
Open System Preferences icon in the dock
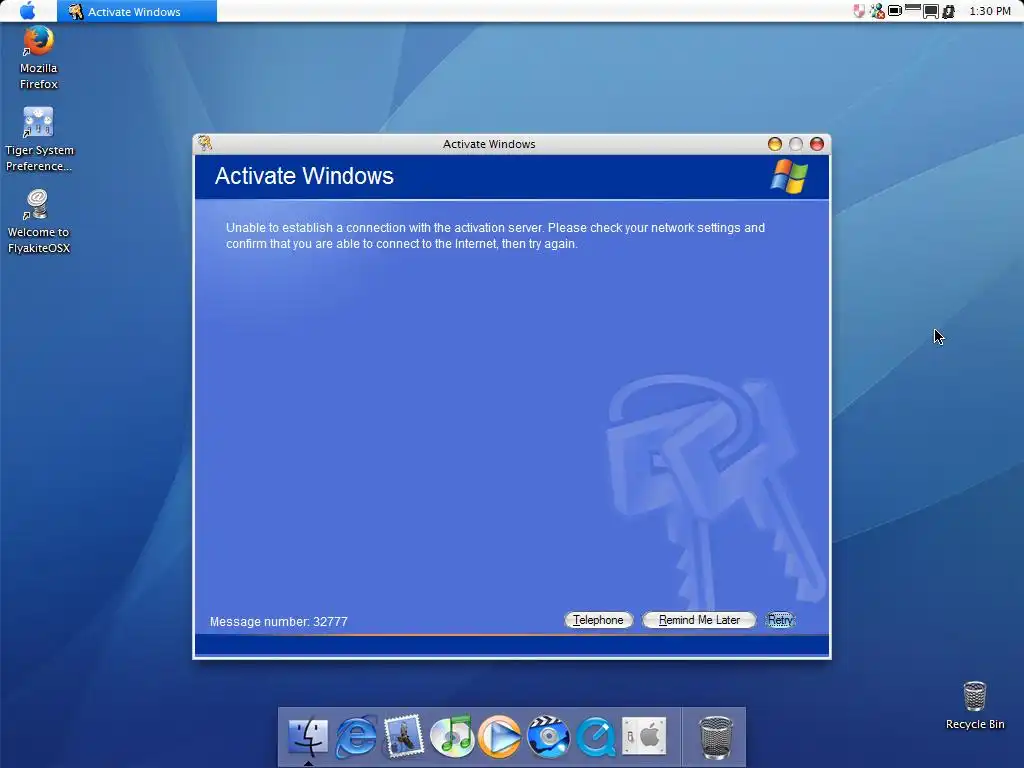(x=644, y=736)
